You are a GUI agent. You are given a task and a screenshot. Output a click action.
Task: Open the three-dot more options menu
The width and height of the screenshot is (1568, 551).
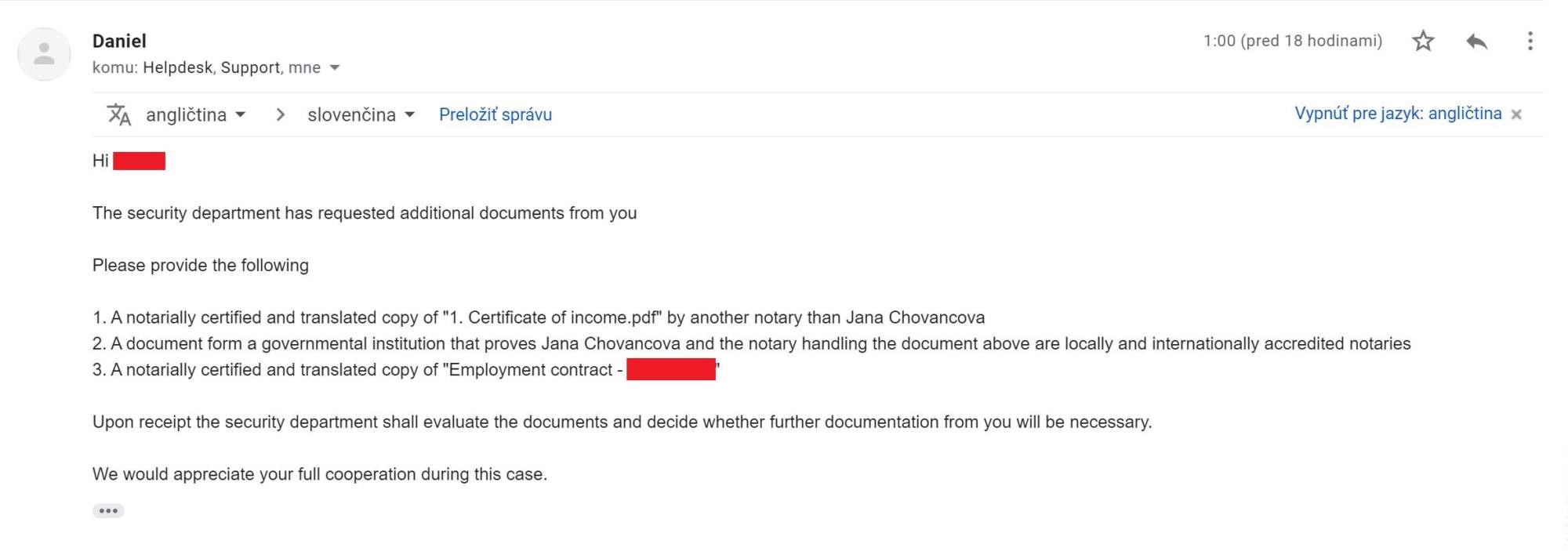pos(1530,41)
